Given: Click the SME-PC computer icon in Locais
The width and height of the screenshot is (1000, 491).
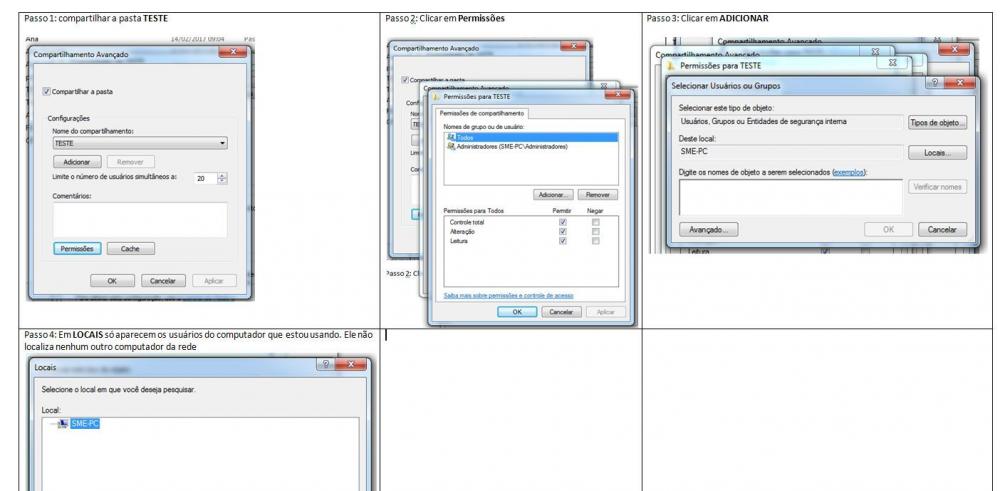Looking at the screenshot, I should (x=63, y=424).
